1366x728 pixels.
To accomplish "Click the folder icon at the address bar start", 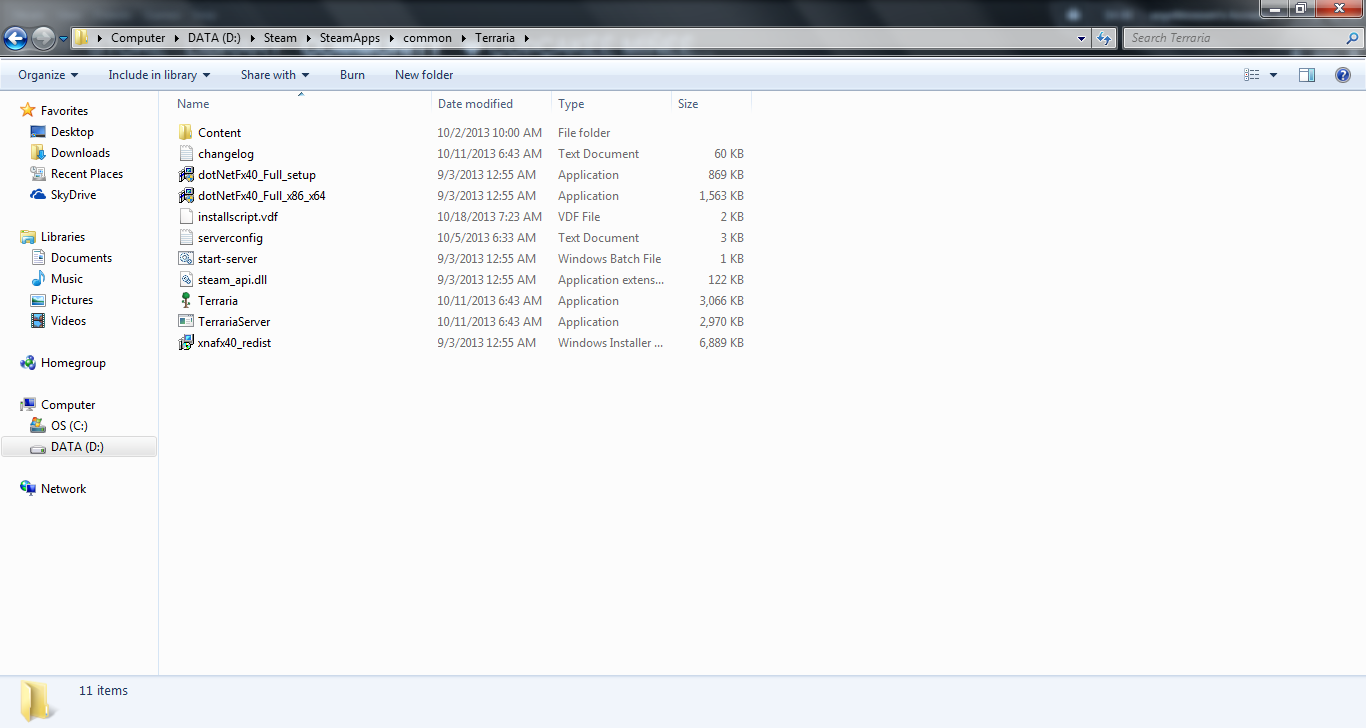I will pyautogui.click(x=82, y=38).
